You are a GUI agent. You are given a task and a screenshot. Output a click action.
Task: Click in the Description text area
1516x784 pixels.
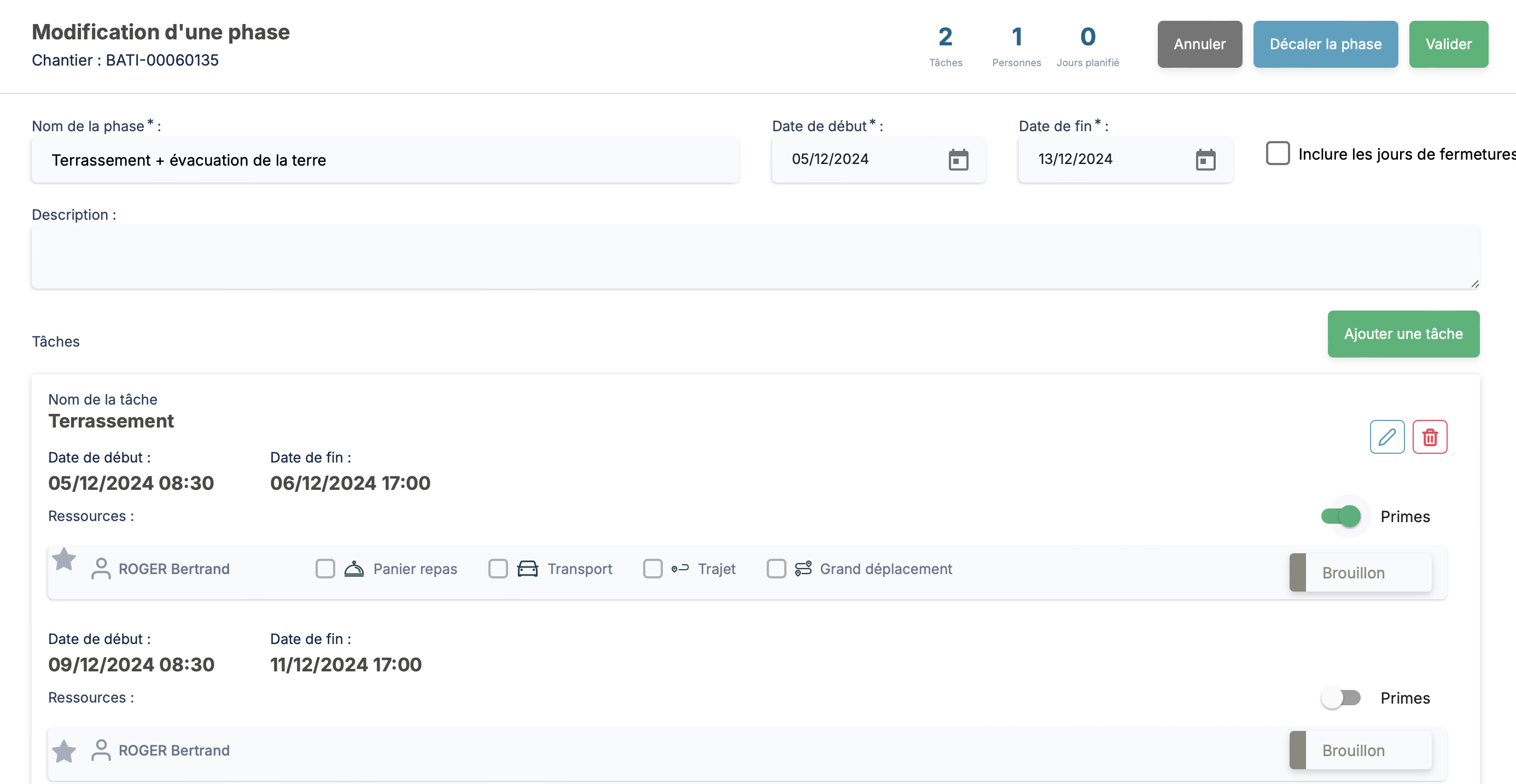click(x=755, y=257)
